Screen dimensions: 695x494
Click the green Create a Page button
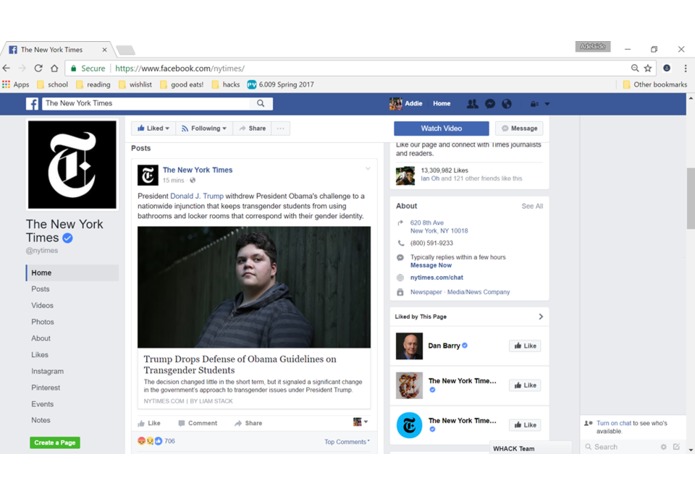55,443
